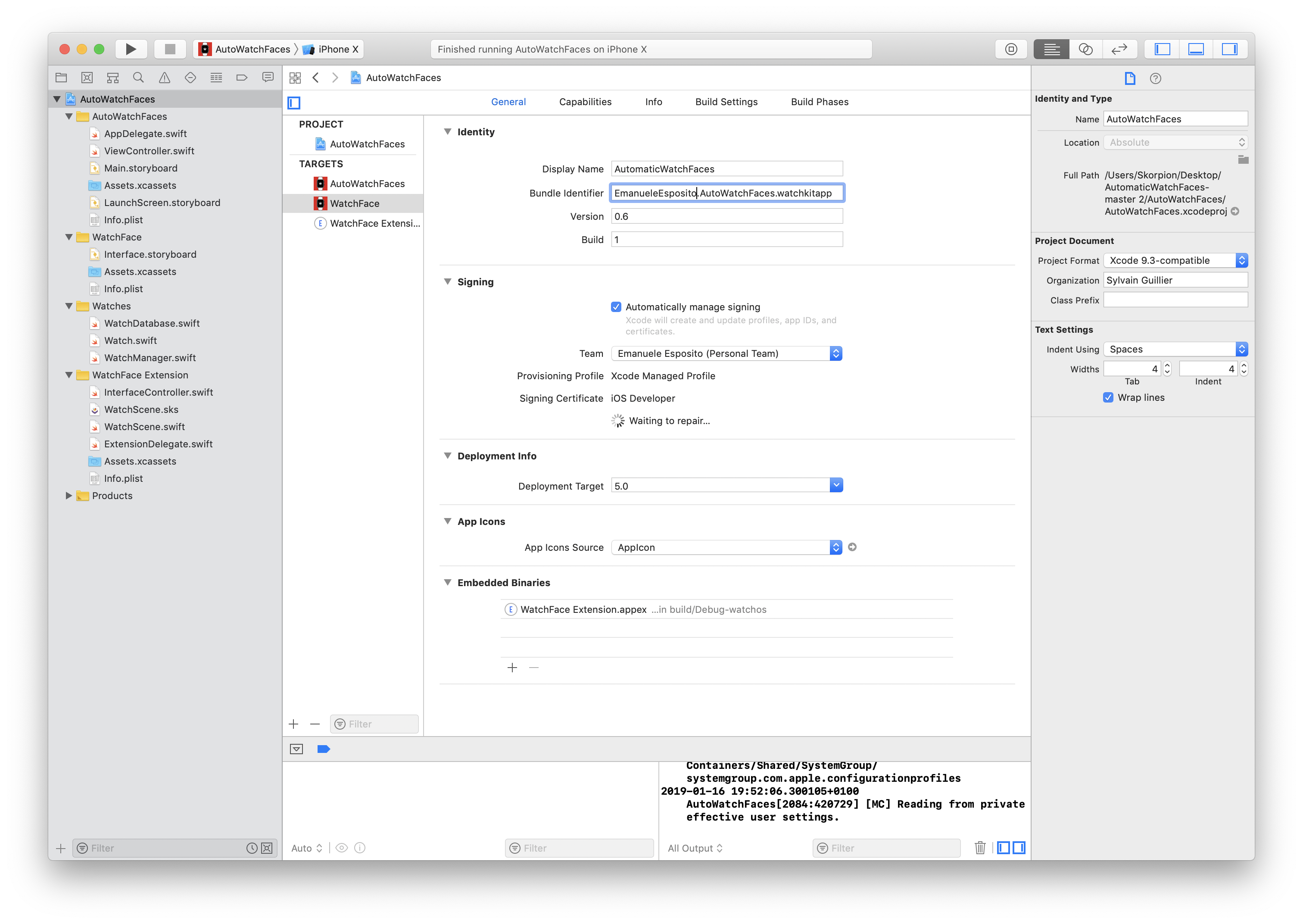This screenshot has width=1303, height=924.
Task: Expand the Products folder
Action: point(69,496)
